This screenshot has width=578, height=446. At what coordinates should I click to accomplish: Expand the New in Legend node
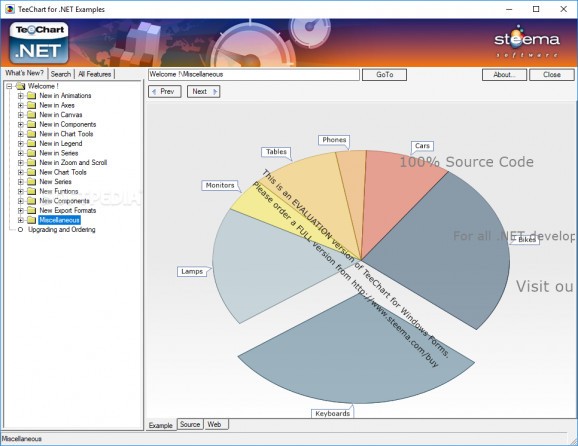21,144
